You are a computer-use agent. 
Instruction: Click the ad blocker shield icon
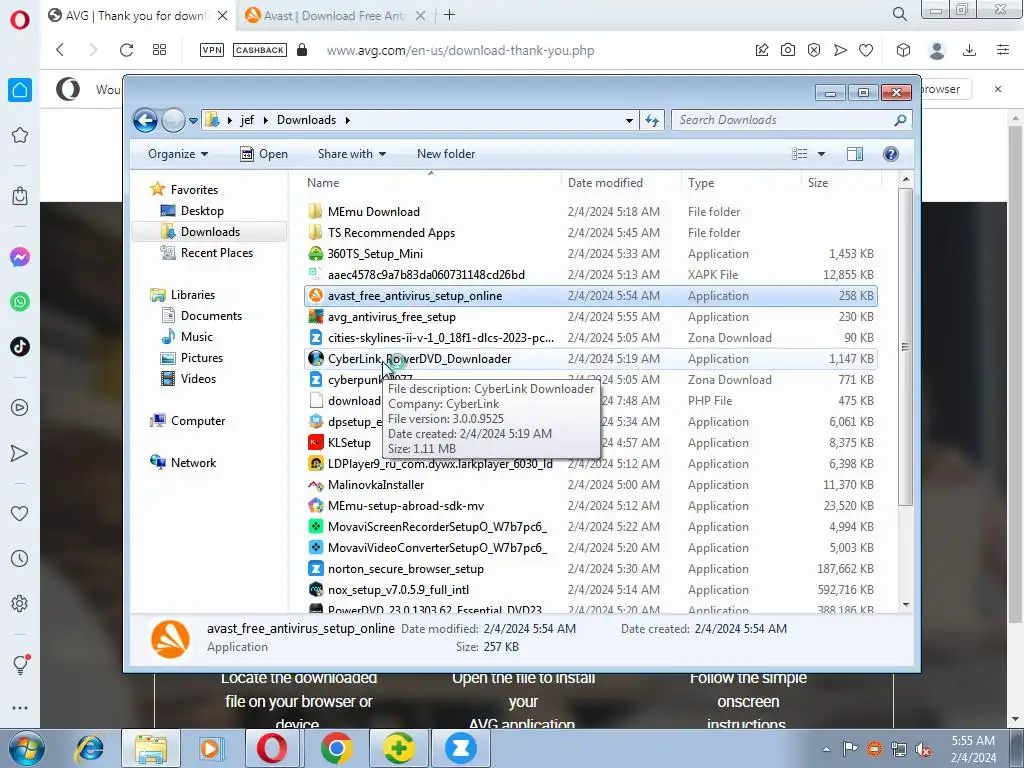[x=814, y=50]
